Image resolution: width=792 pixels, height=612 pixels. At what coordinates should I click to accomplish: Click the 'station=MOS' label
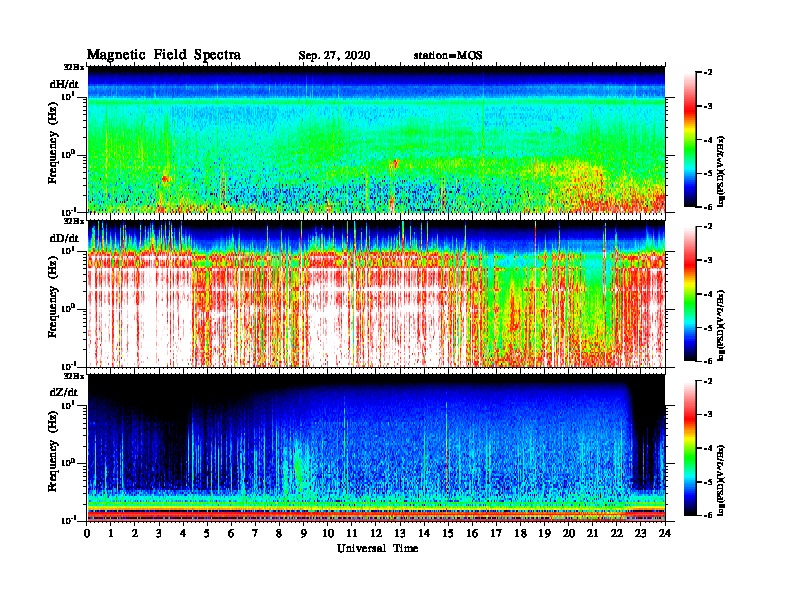click(x=448, y=56)
